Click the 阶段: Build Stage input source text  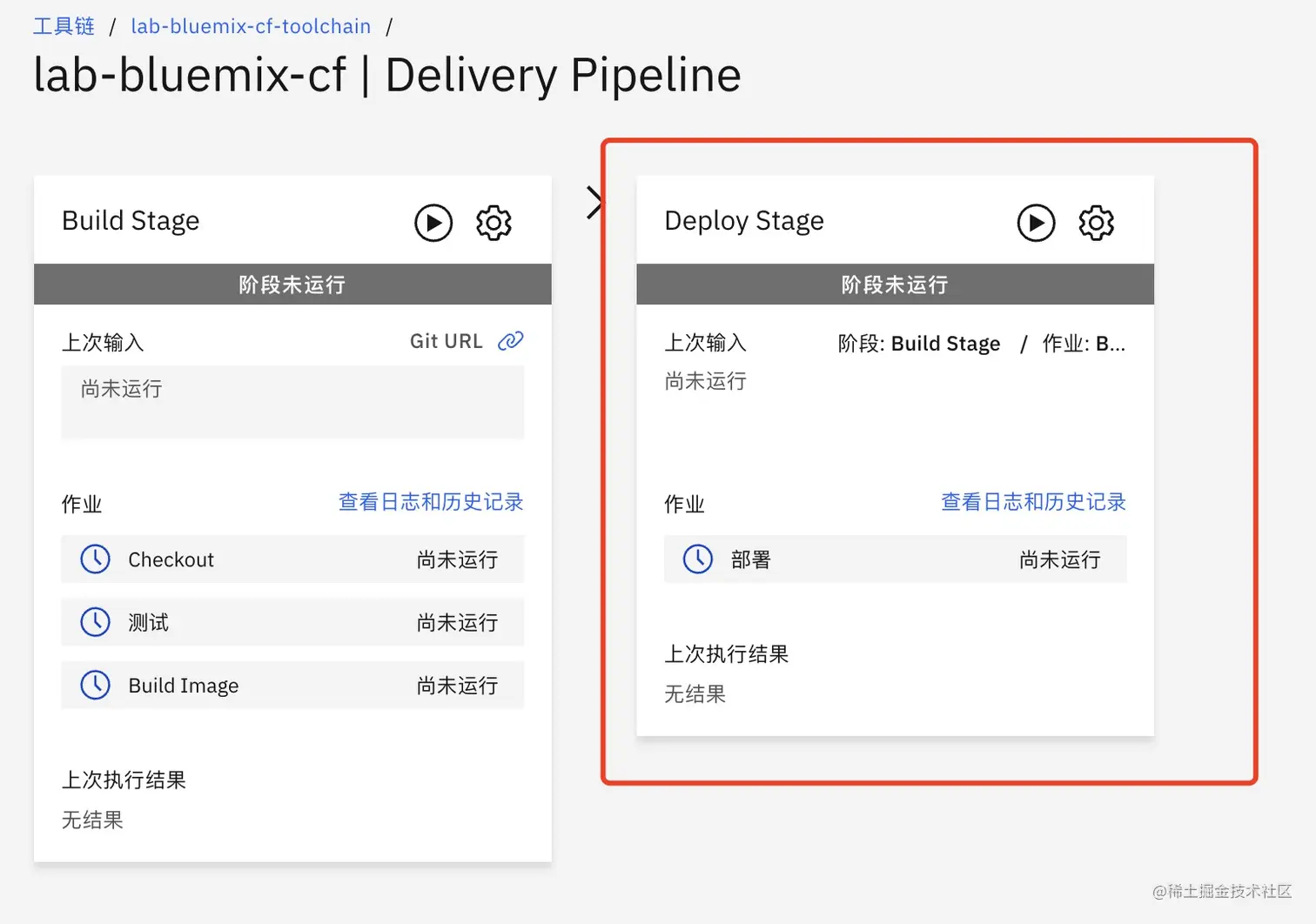point(919,344)
